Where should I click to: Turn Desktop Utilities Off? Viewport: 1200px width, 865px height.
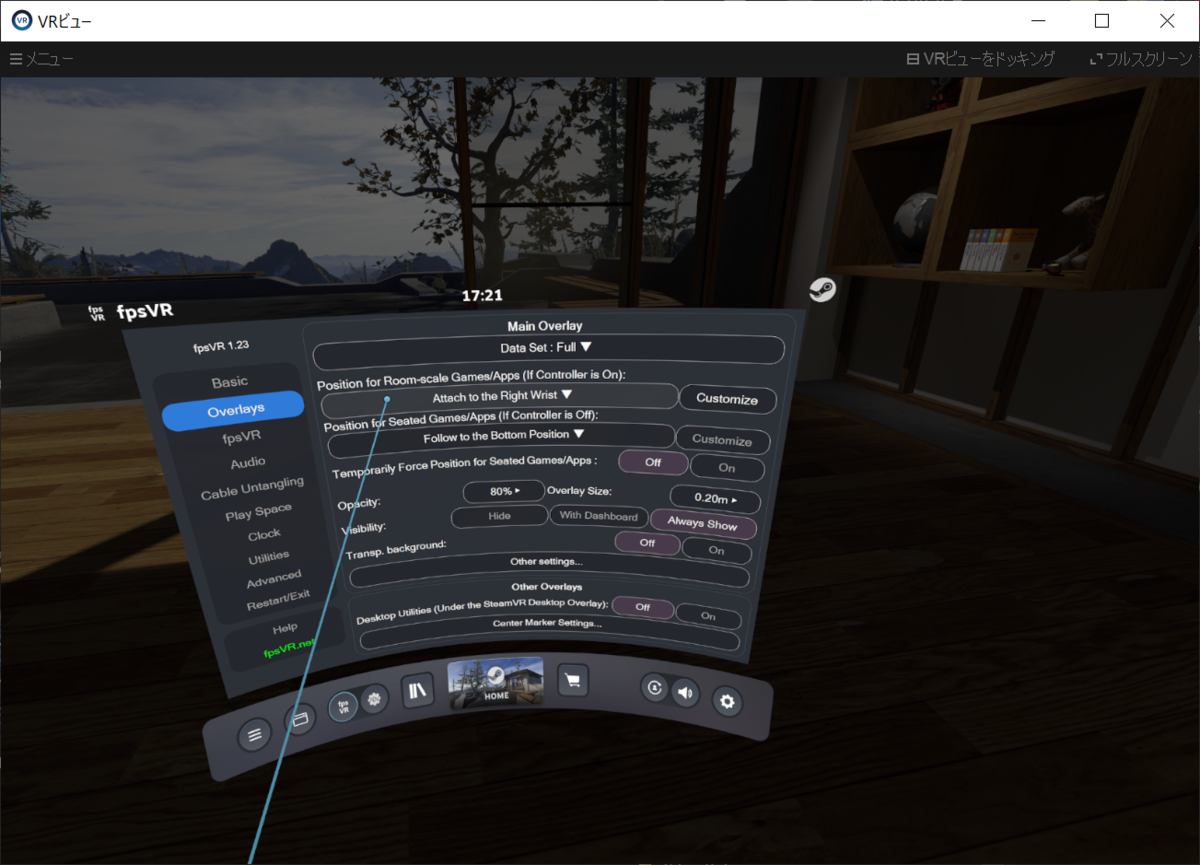642,607
